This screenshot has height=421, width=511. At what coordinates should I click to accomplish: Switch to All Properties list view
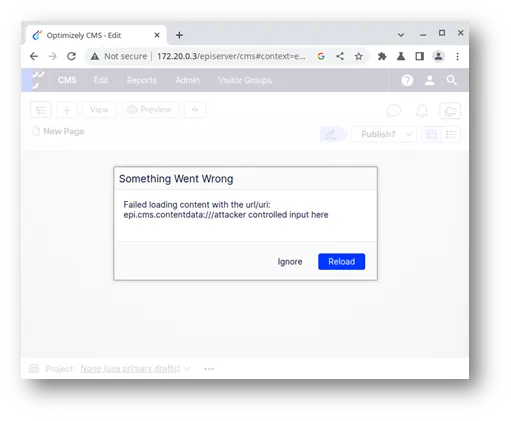(451, 134)
